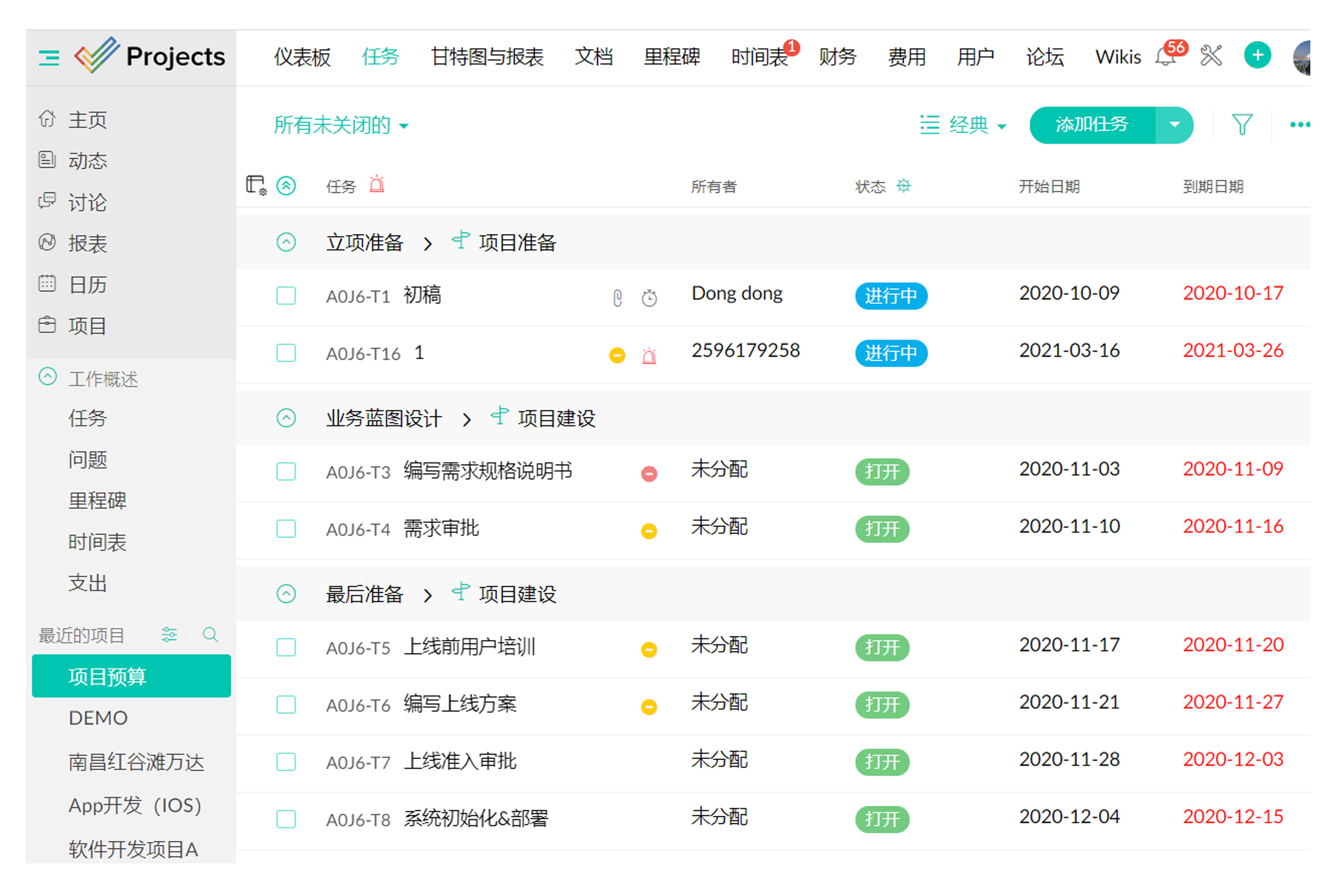
Task: Select checkbox for 编写需求规格说明书 task
Action: (x=286, y=471)
